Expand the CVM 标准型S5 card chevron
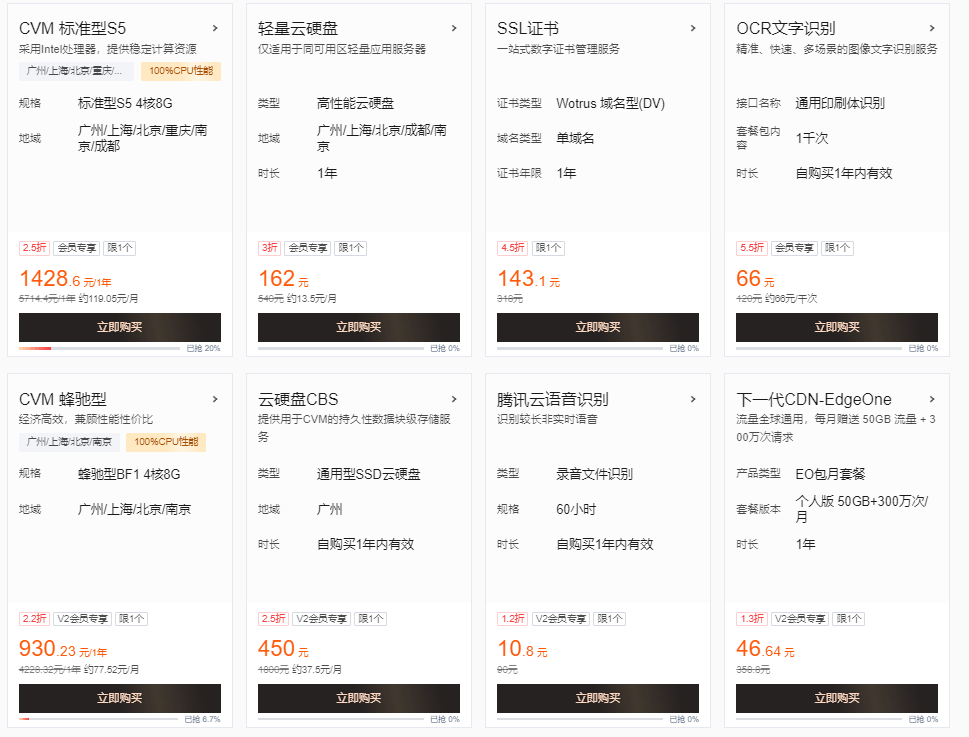 215,28
